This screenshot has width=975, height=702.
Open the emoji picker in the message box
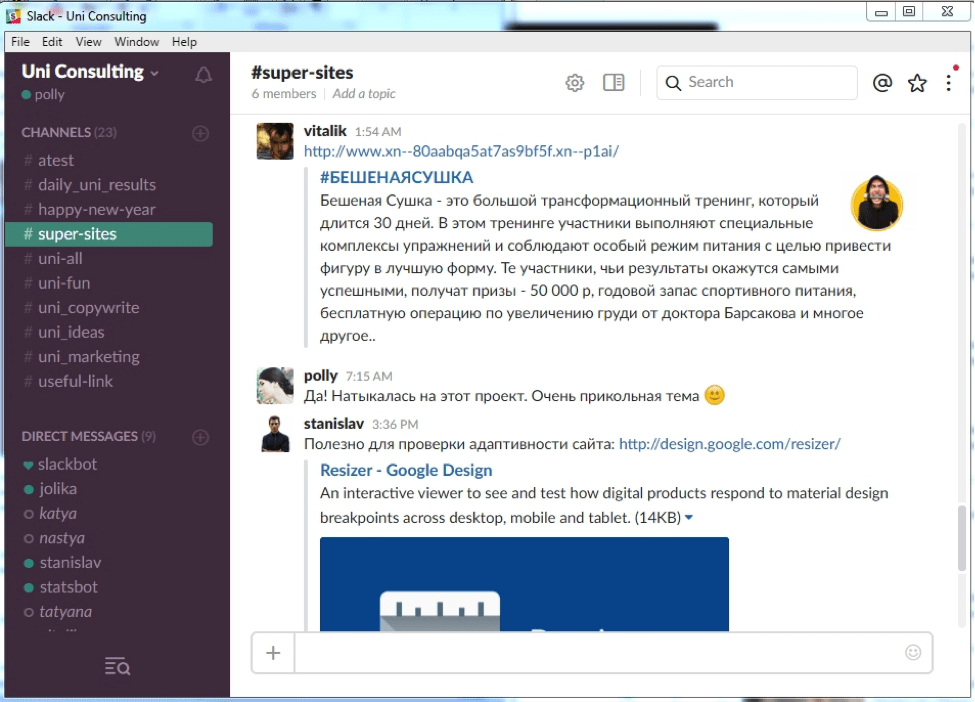point(912,652)
